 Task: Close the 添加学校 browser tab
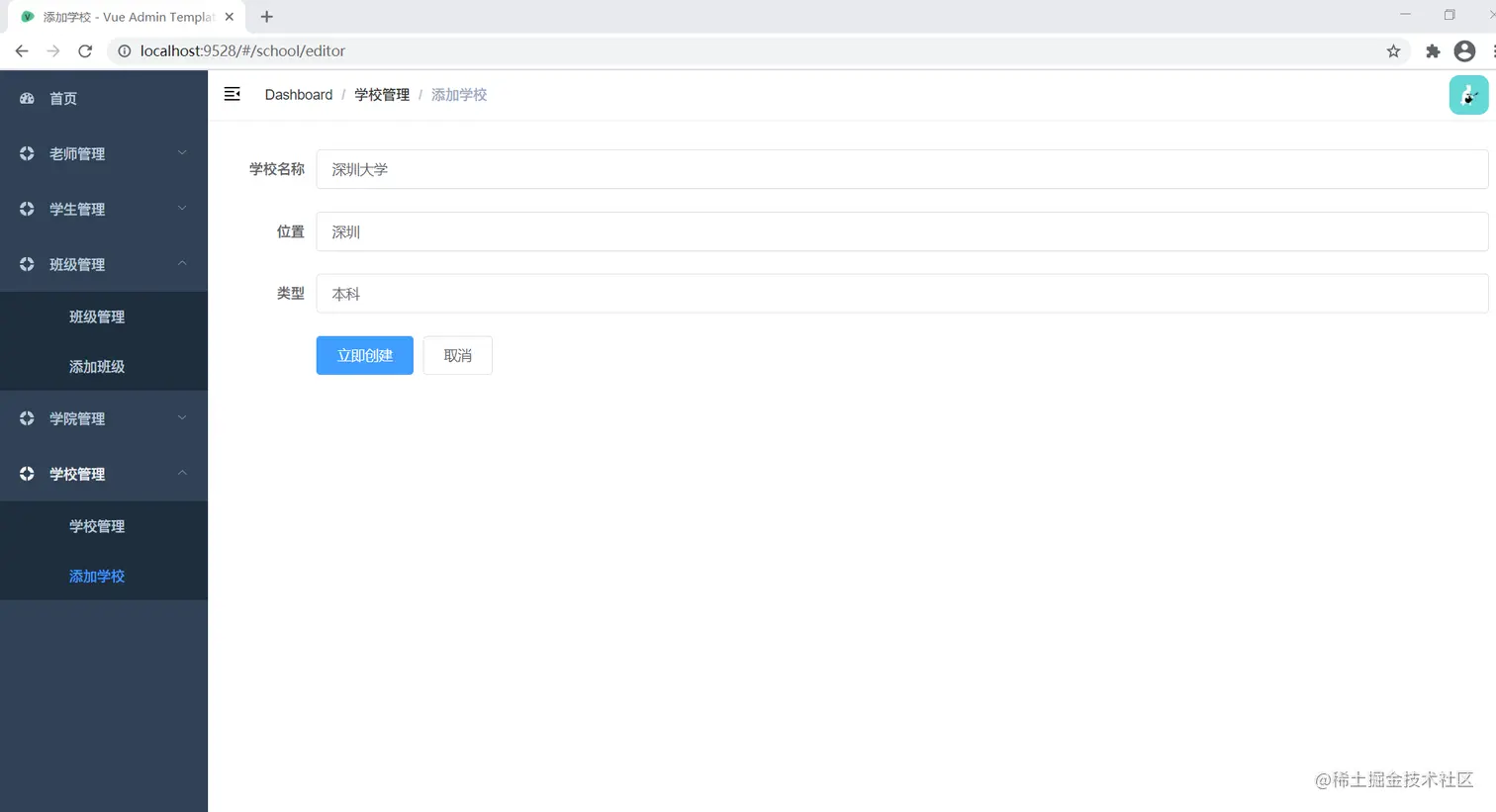pos(230,17)
